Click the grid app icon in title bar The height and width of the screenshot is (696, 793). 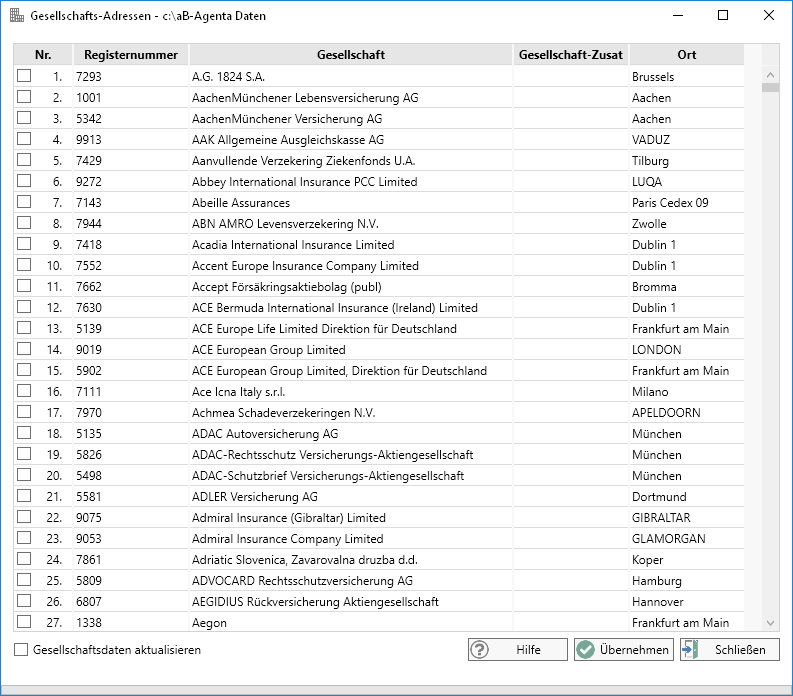coord(15,16)
